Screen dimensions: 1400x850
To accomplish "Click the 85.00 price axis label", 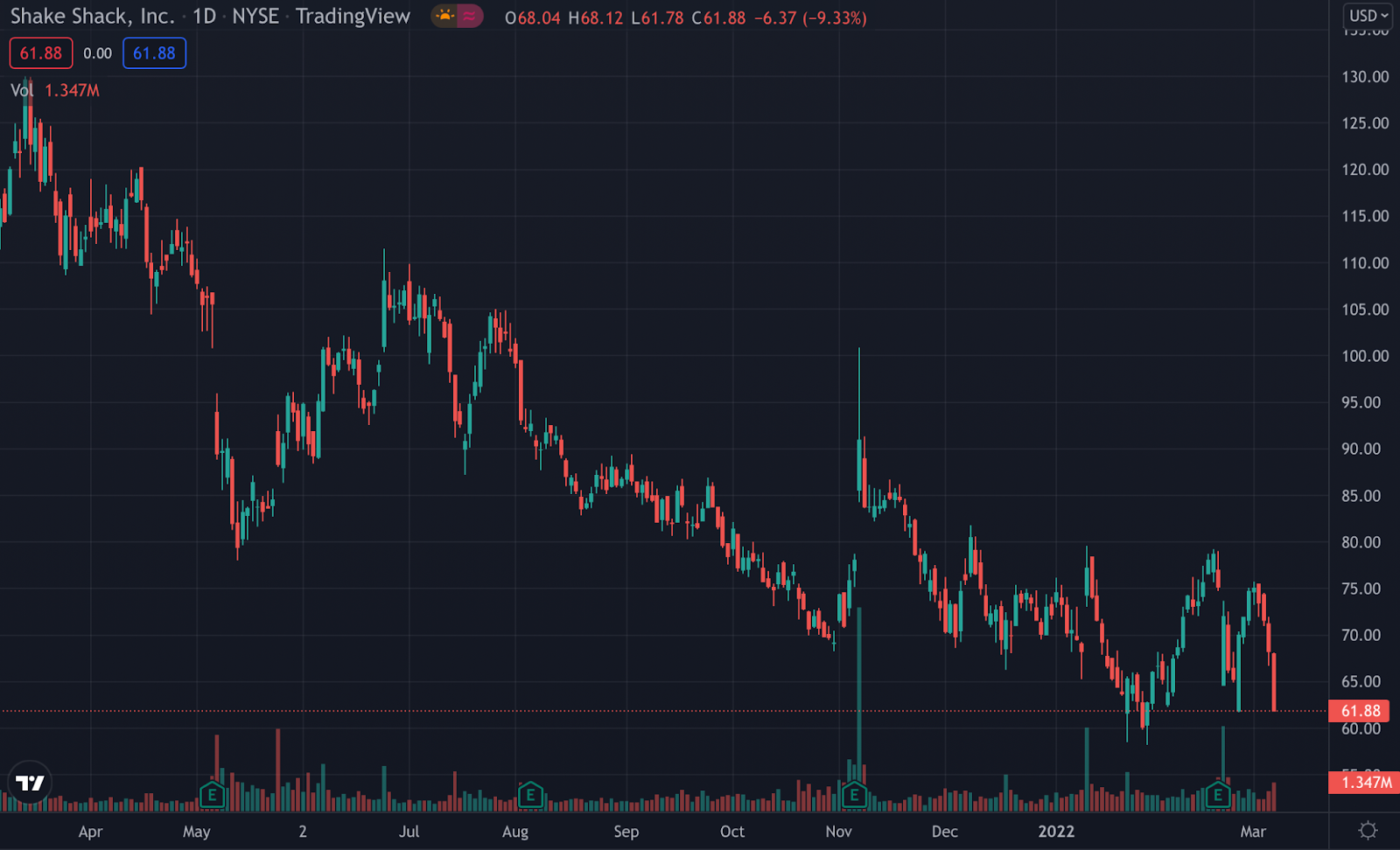I will coord(1361,496).
